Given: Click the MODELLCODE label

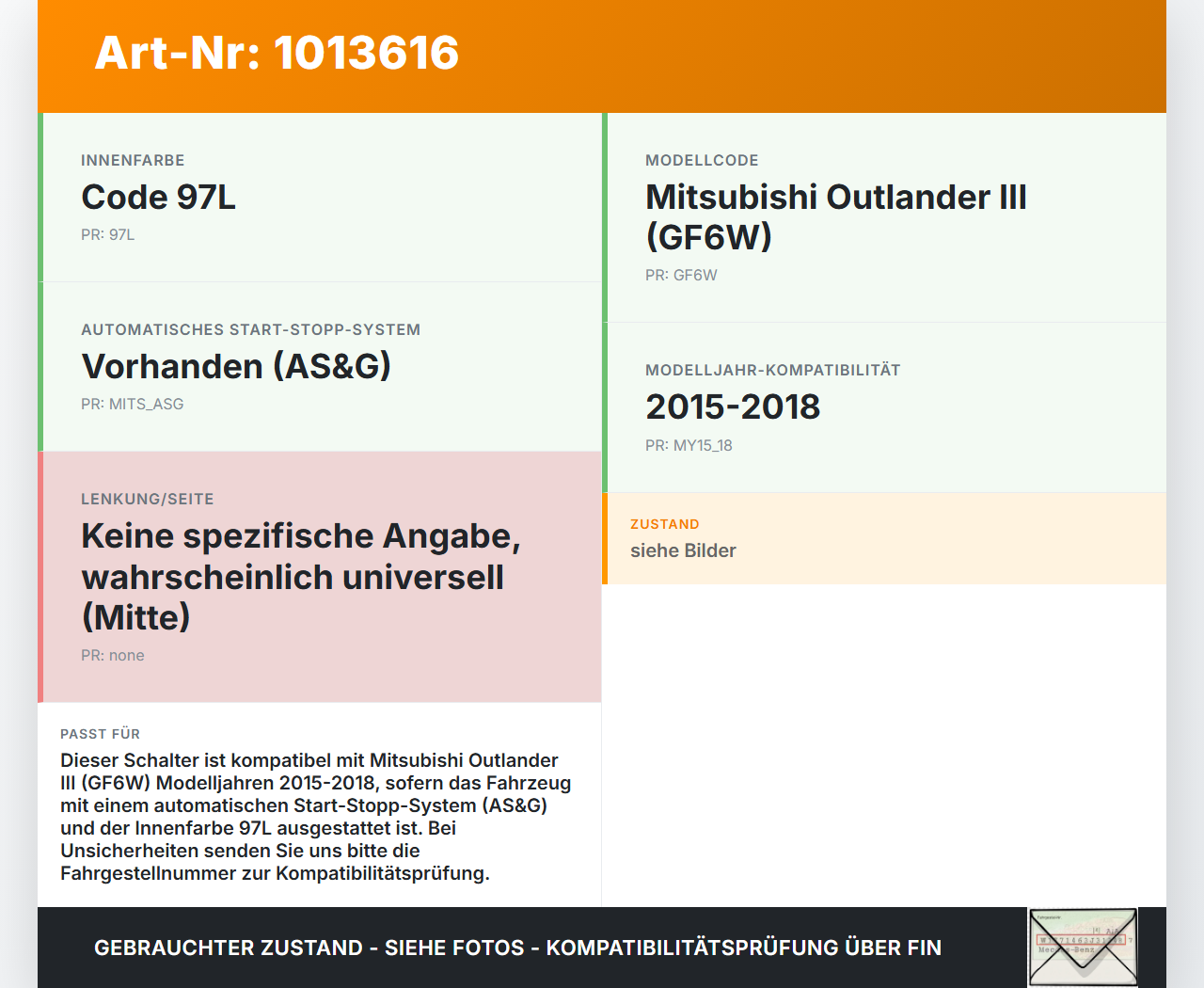Looking at the screenshot, I should tap(702, 160).
